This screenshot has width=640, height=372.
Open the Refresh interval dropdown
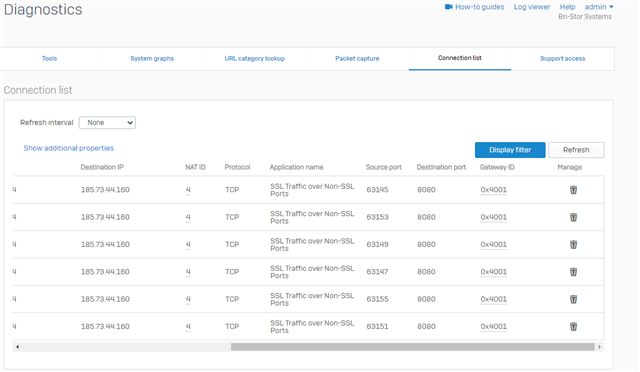(x=107, y=123)
